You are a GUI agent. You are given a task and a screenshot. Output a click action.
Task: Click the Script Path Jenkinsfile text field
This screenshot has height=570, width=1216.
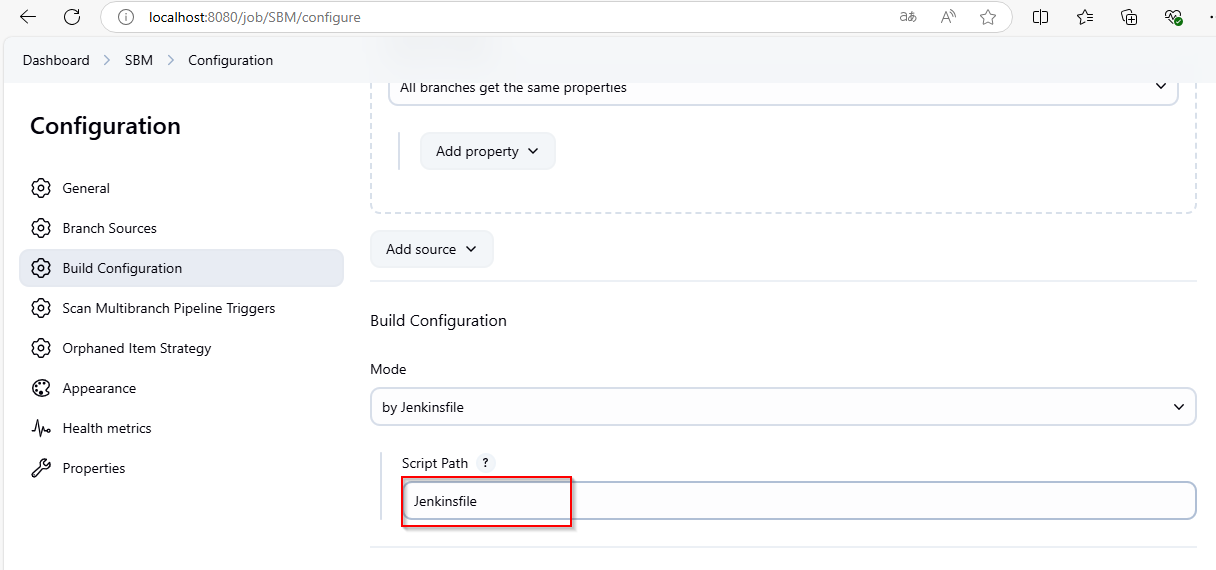798,501
